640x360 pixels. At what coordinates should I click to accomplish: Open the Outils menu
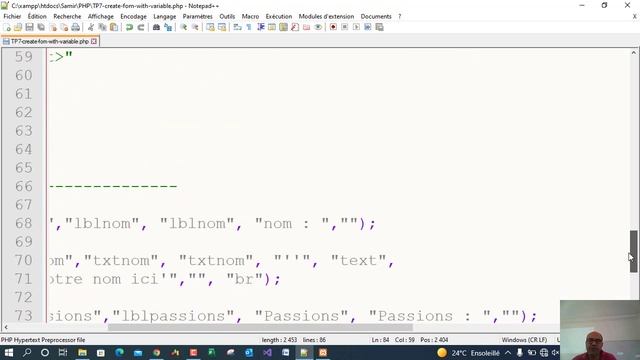point(227,16)
